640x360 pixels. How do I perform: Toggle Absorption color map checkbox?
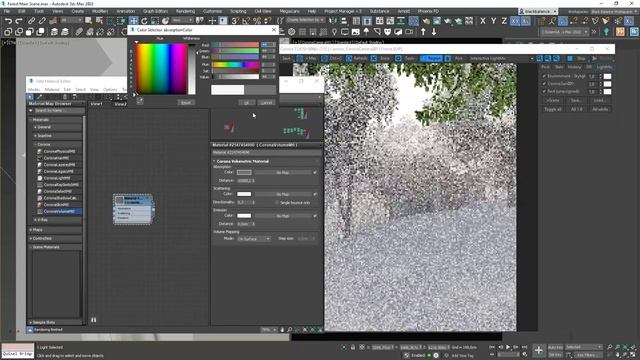(315, 172)
